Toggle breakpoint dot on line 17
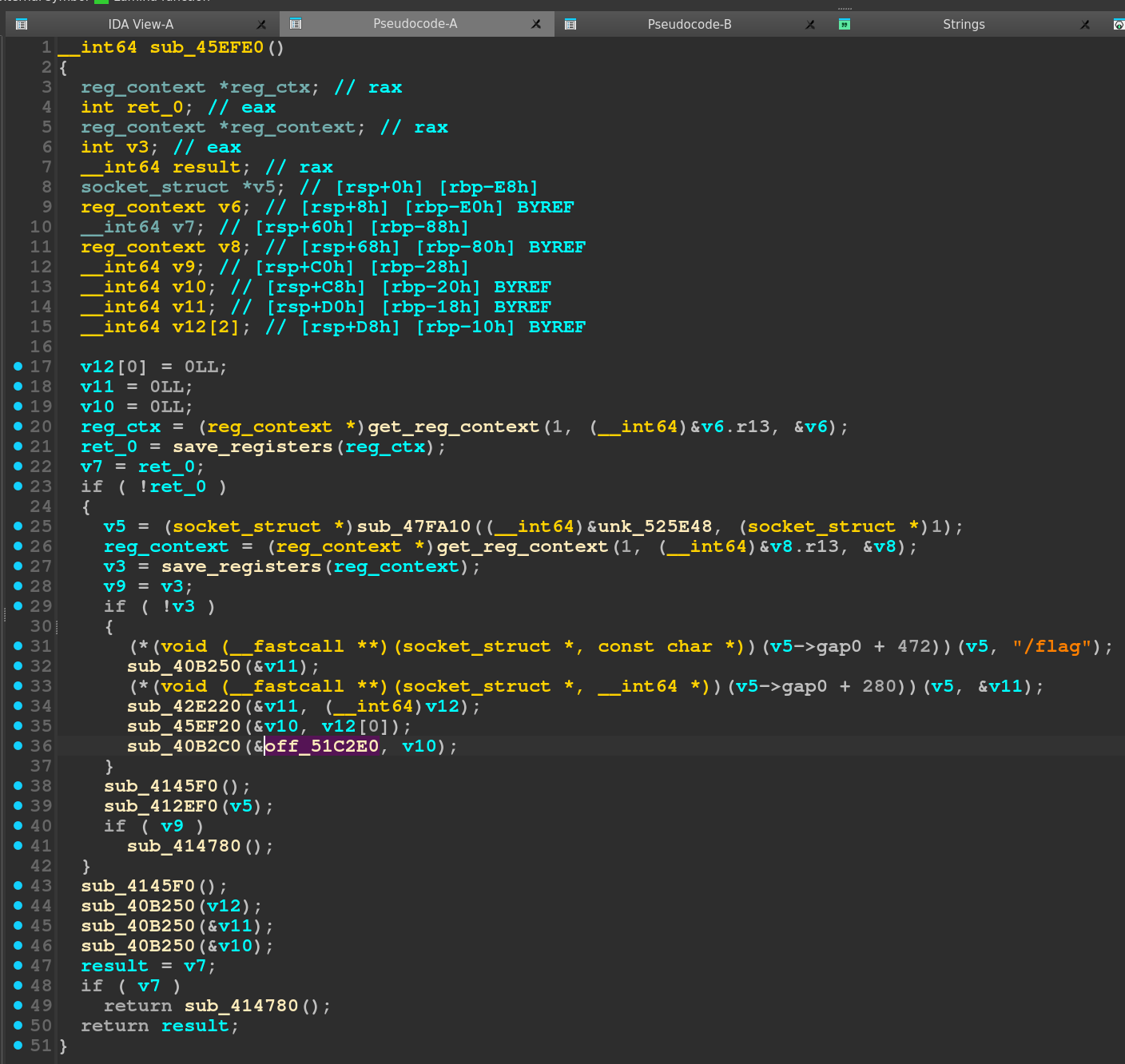 pos(18,366)
